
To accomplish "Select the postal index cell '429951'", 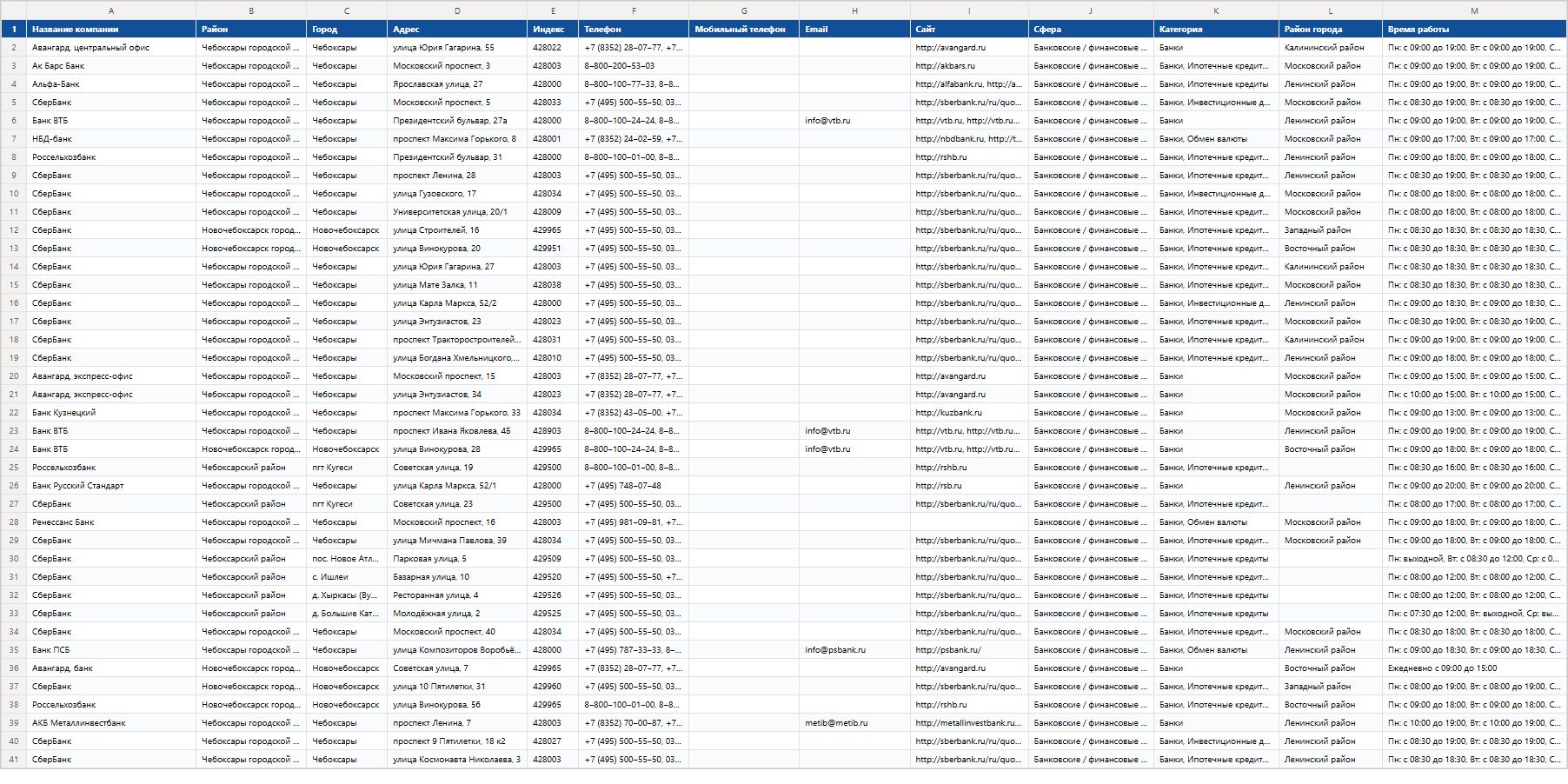I will pos(553,249).
